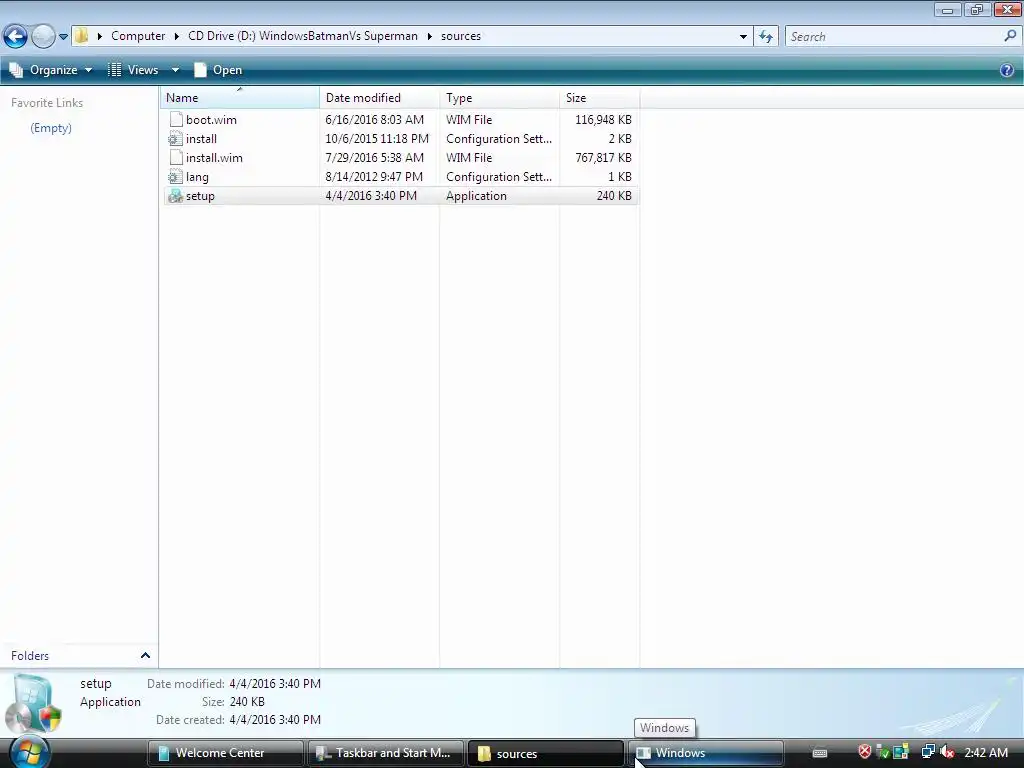Select Computer in the address breadcrumb
Image resolution: width=1024 pixels, height=768 pixels.
coord(138,36)
